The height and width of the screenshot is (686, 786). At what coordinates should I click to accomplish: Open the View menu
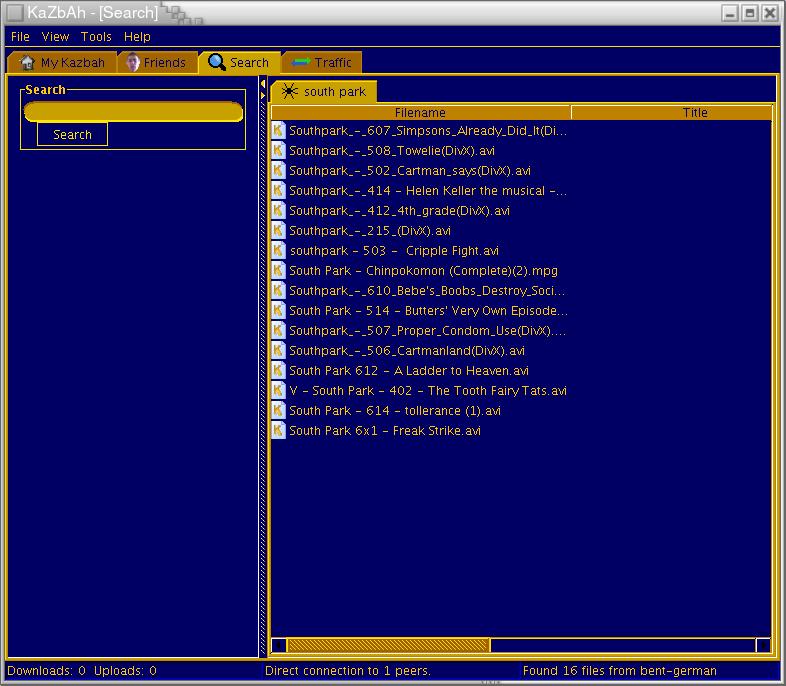coord(55,37)
